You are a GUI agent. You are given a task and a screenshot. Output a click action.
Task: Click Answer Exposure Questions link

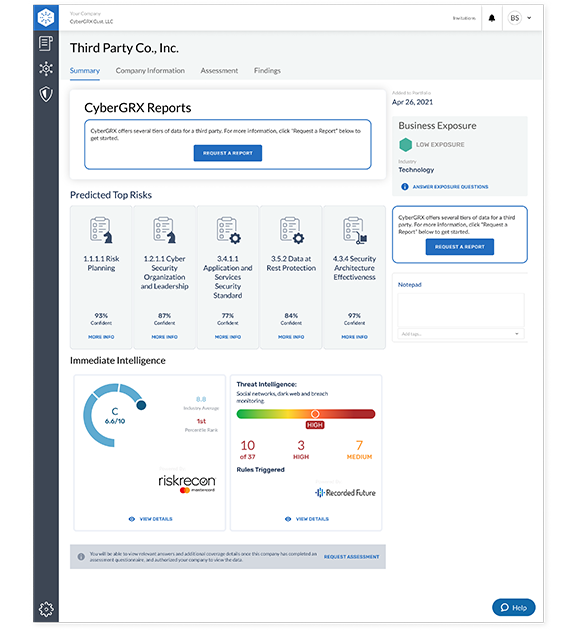[x=450, y=187]
